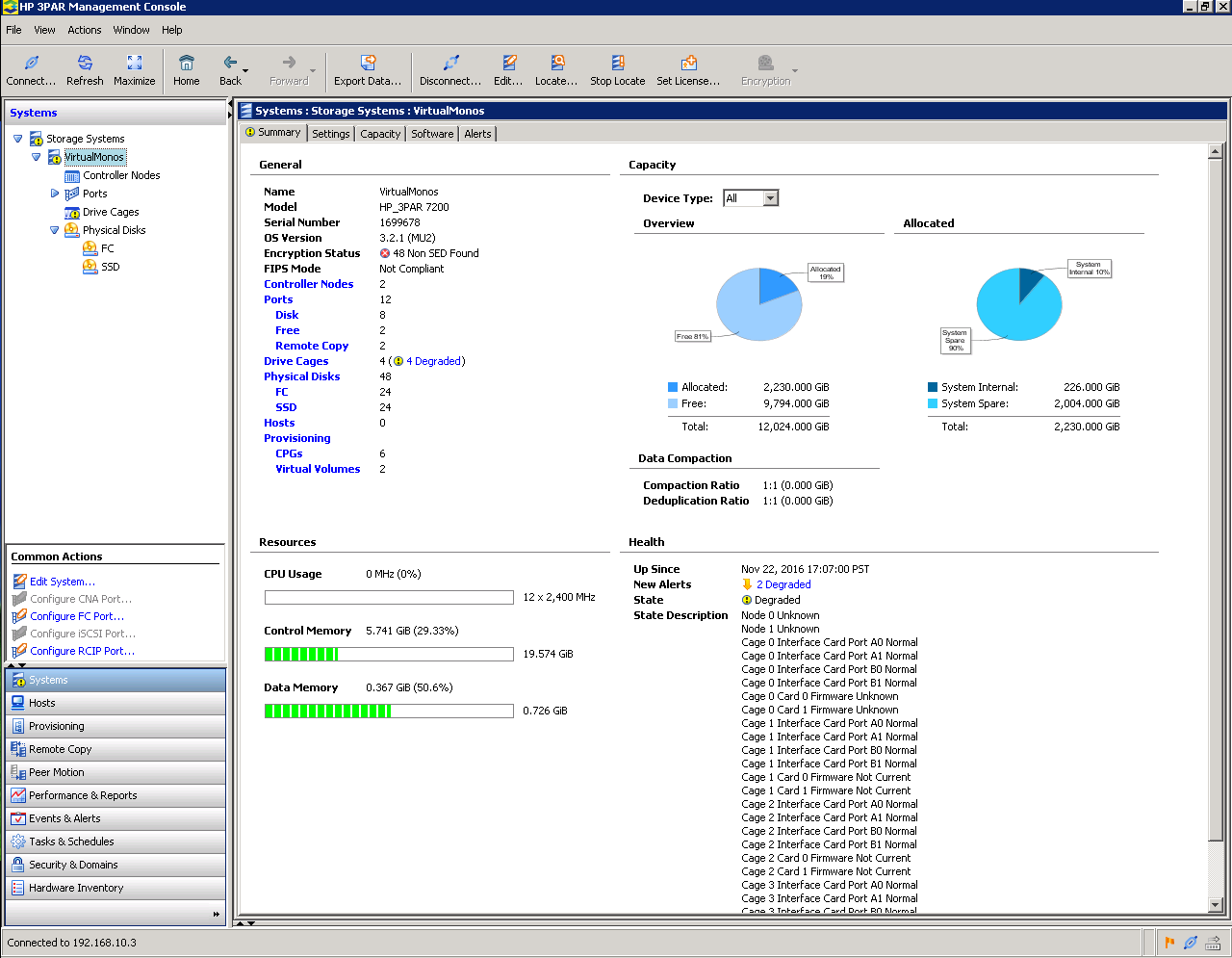
Task: Open Set License from the toolbar
Action: tap(688, 70)
